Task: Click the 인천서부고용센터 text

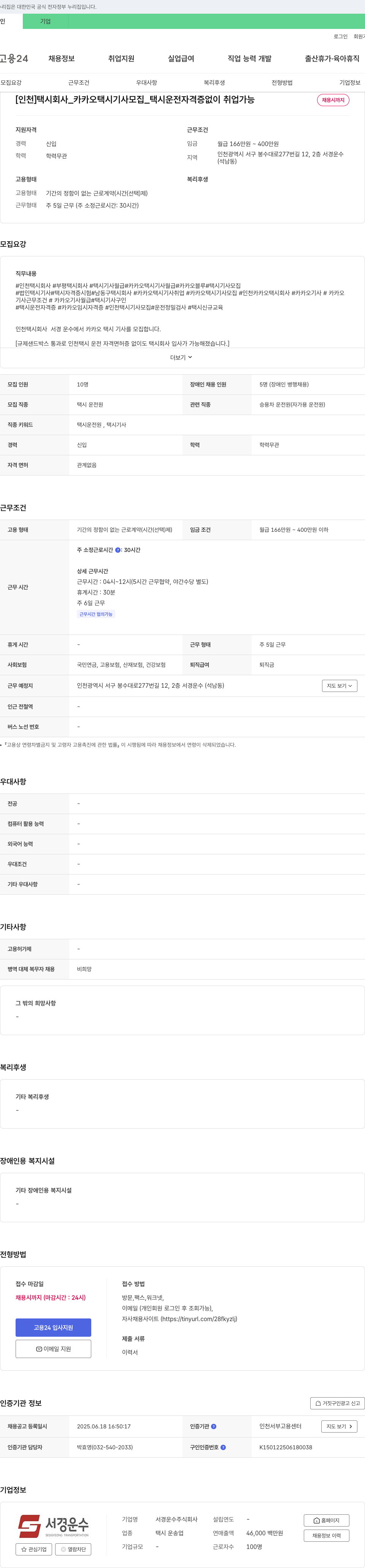Action: click(x=281, y=1426)
